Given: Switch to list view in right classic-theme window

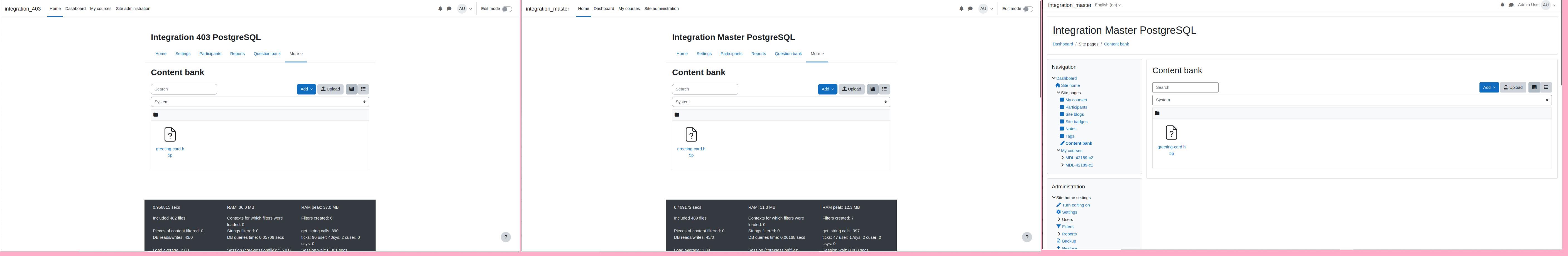Looking at the screenshot, I should click(x=1546, y=88).
